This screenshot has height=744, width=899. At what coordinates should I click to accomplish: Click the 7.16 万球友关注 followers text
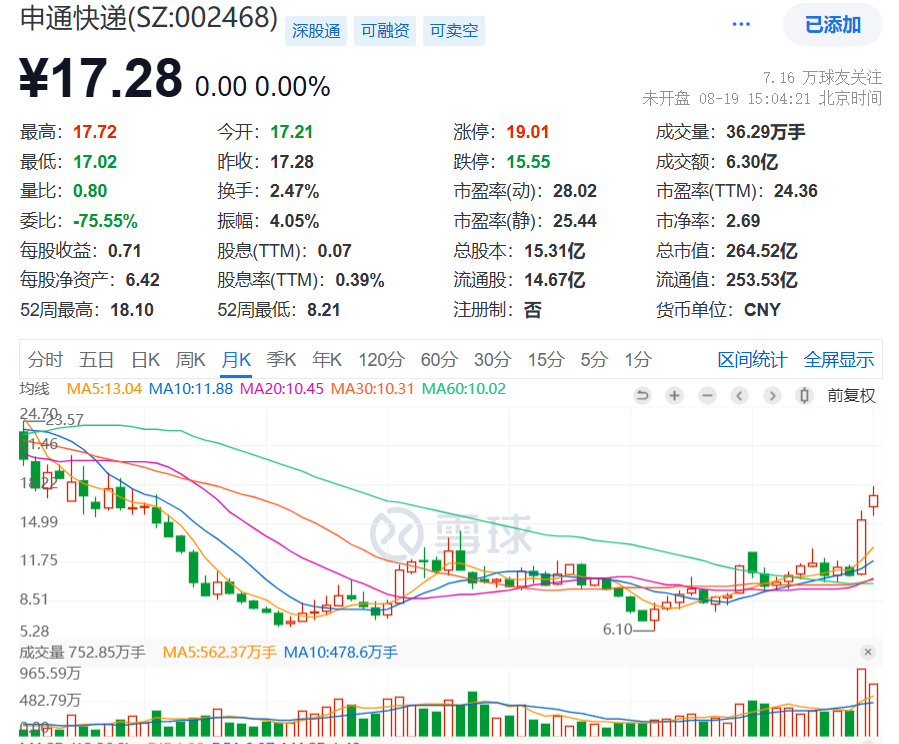coord(822,77)
